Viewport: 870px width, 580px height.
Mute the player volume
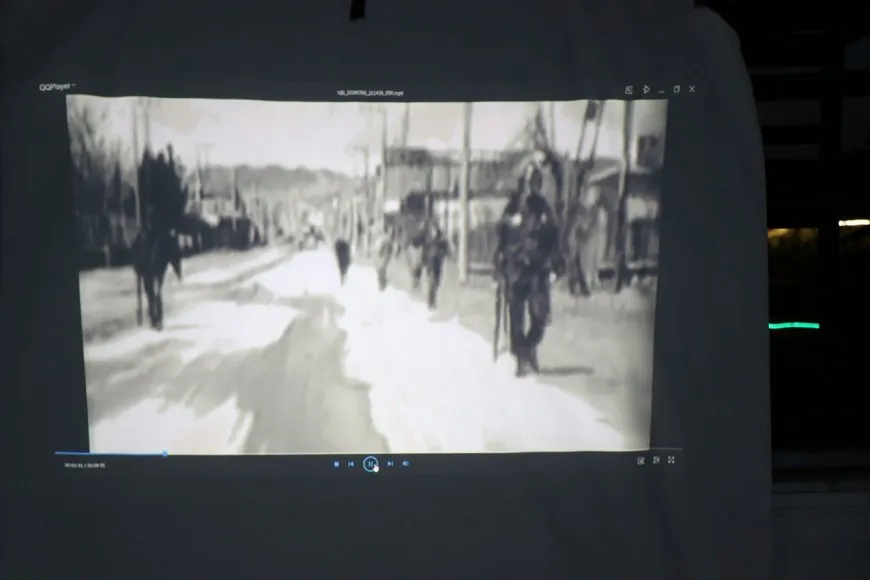click(406, 463)
